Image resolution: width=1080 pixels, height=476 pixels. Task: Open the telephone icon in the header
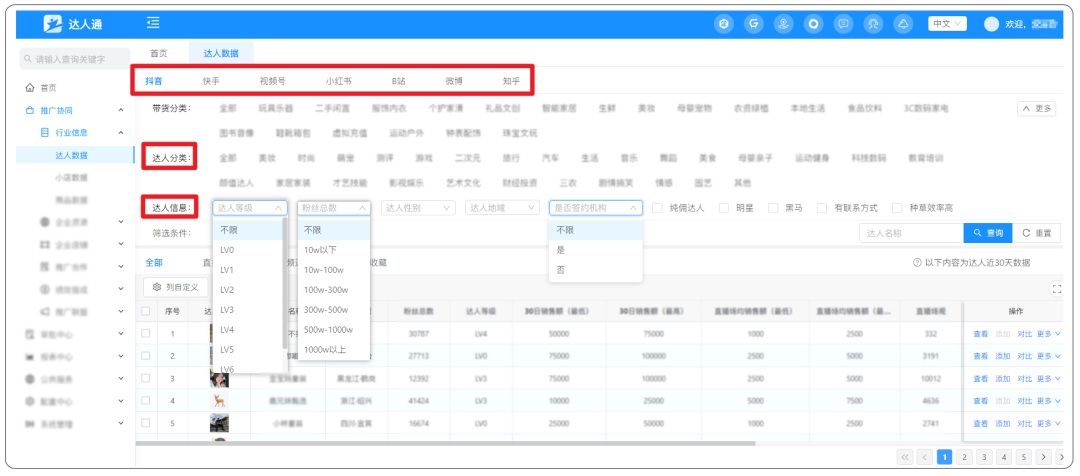tap(725, 24)
